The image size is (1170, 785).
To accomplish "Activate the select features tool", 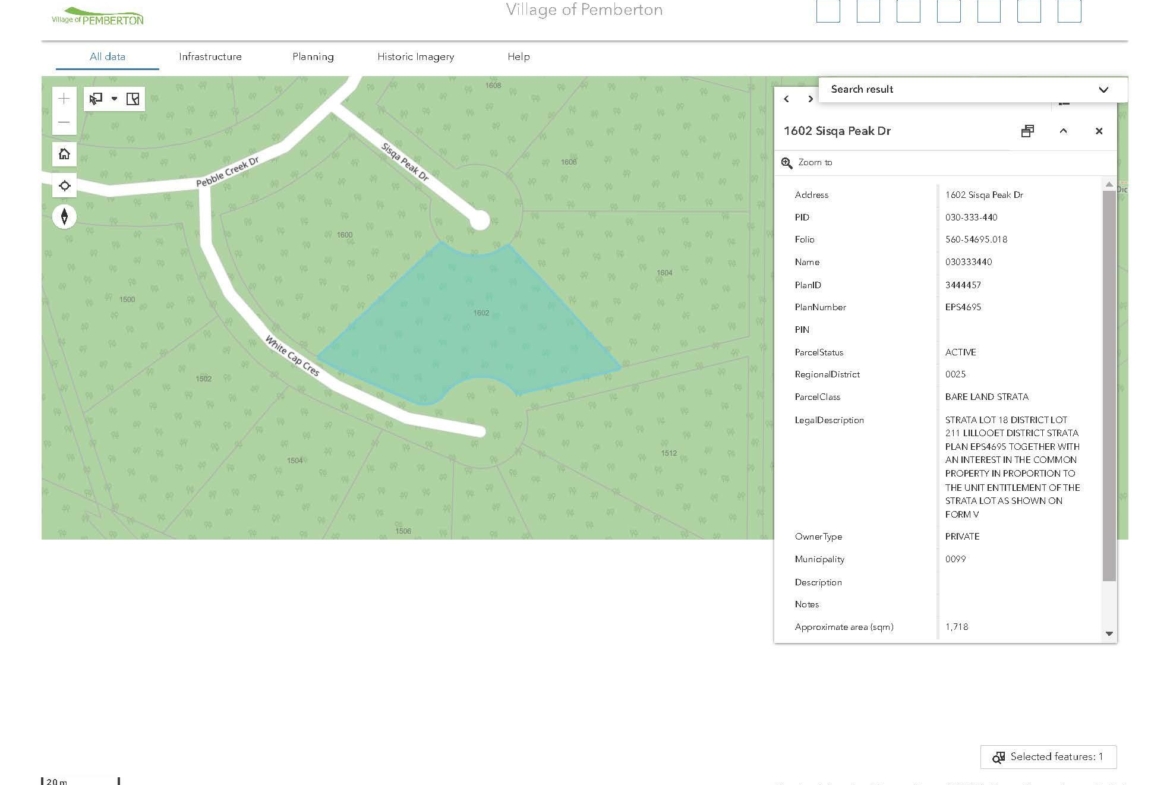I will pos(96,99).
